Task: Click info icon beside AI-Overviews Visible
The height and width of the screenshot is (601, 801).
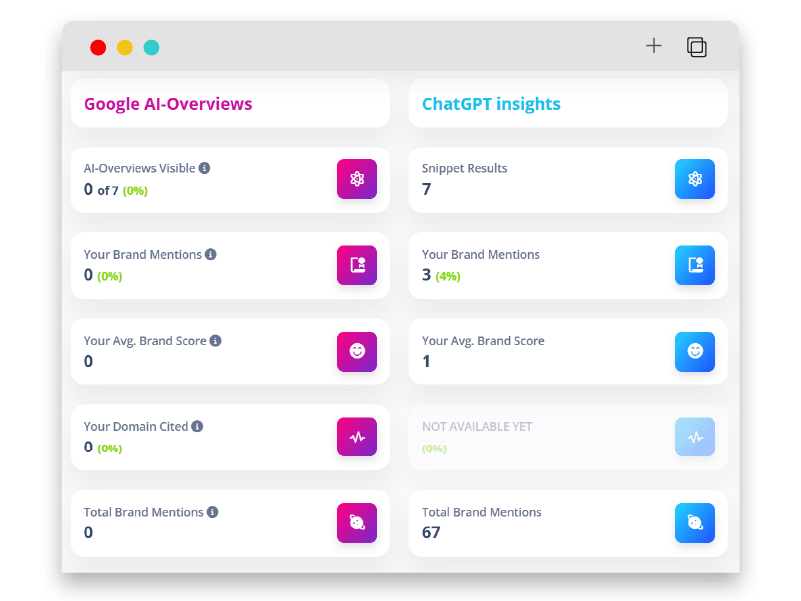Action: 204,168
